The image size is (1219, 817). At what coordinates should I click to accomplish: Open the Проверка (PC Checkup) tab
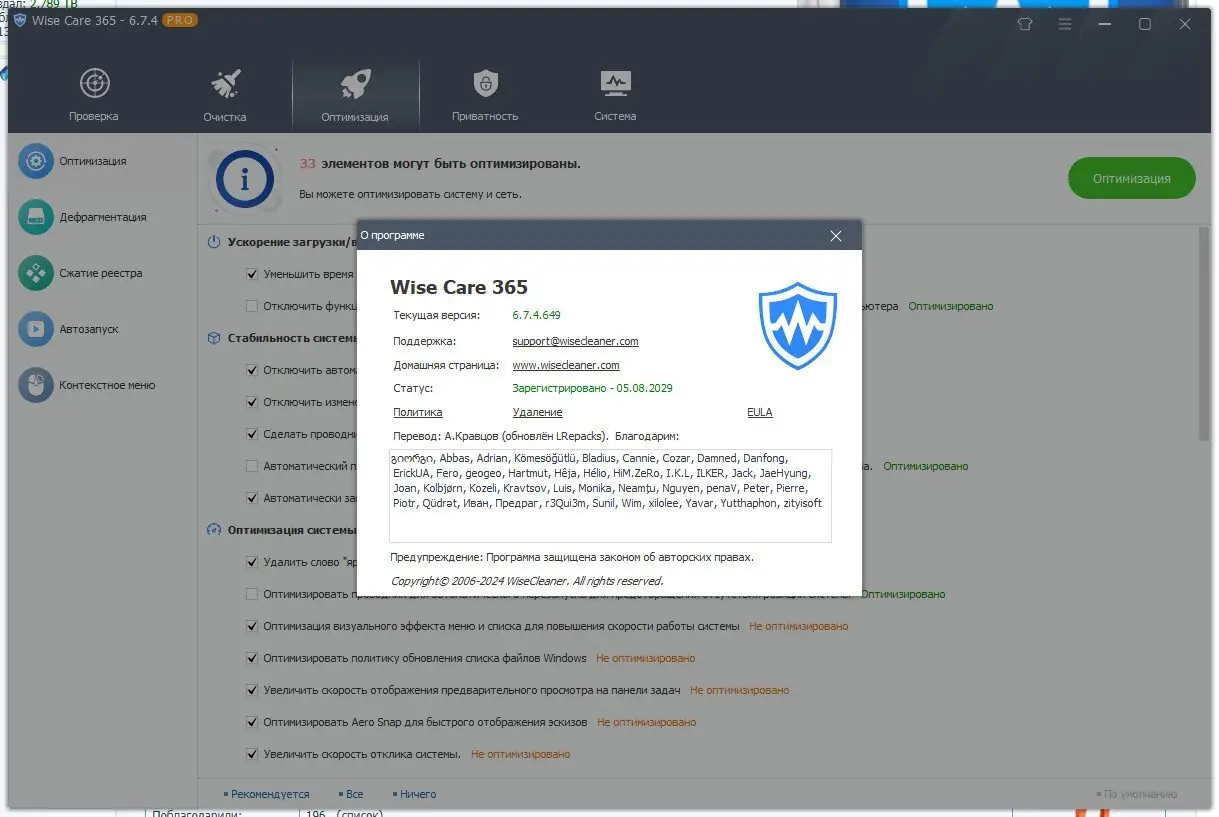94,96
